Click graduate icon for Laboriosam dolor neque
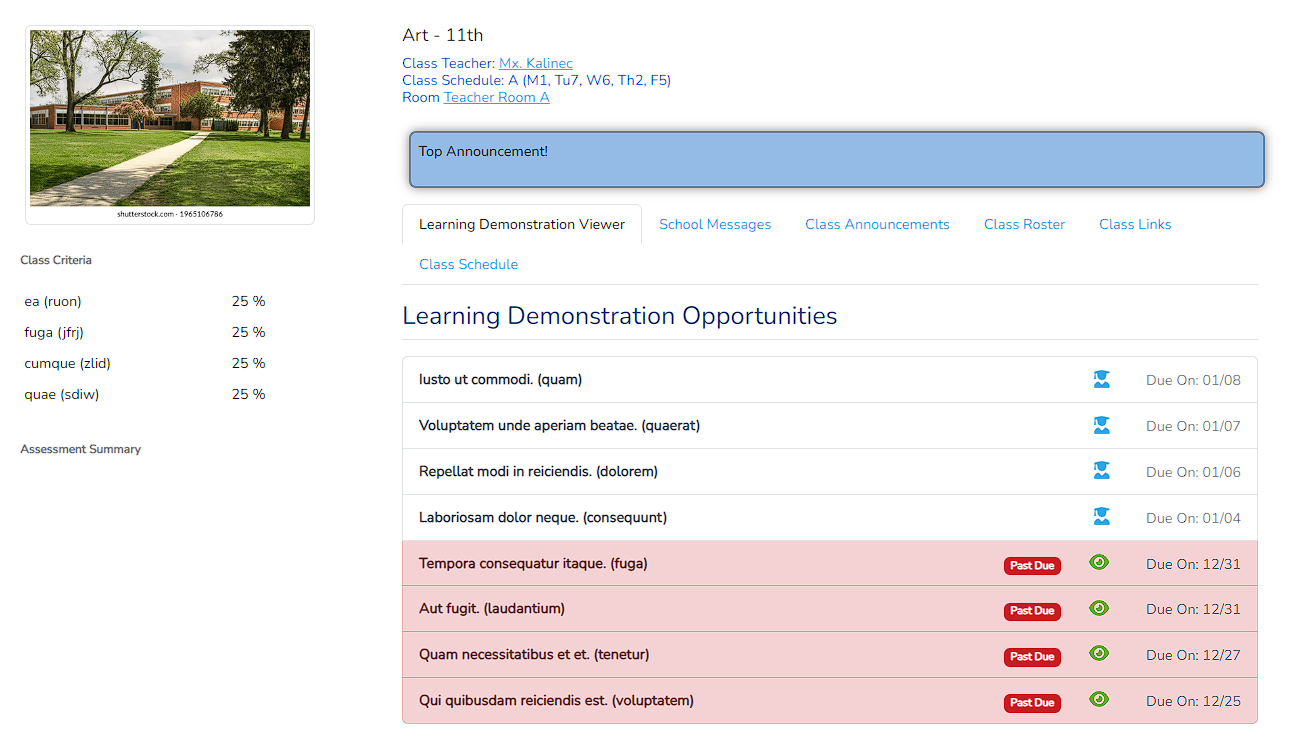The image size is (1294, 743). point(1101,517)
